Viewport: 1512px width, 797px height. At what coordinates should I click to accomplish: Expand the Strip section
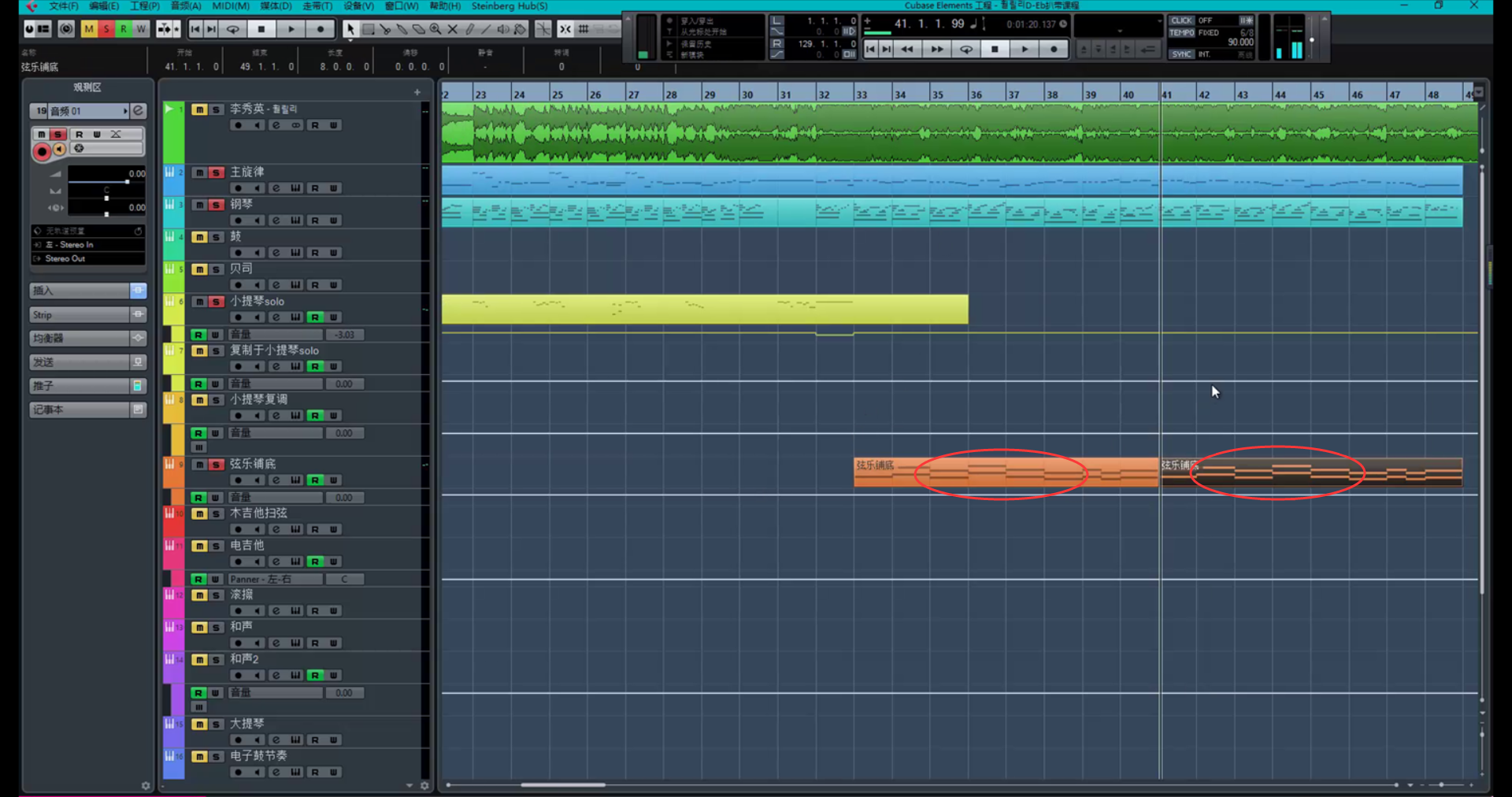87,315
